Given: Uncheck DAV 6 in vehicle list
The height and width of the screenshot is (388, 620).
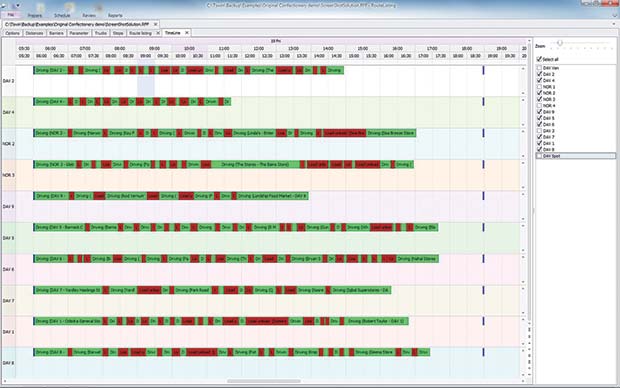Looking at the screenshot, I should click(x=539, y=124).
